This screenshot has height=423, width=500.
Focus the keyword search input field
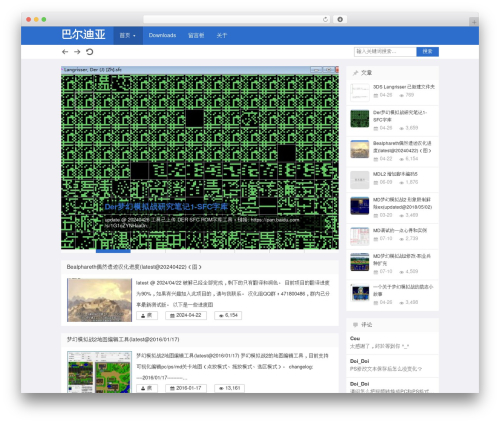point(385,52)
